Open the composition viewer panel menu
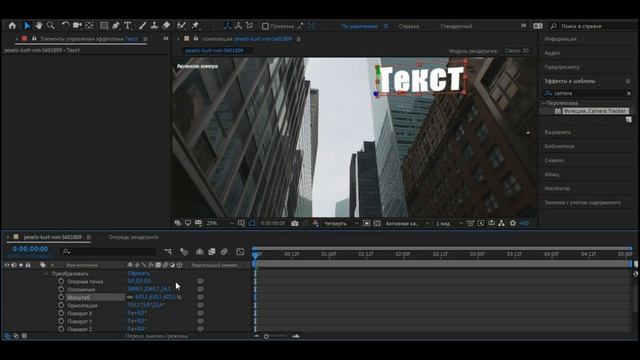 coord(298,39)
